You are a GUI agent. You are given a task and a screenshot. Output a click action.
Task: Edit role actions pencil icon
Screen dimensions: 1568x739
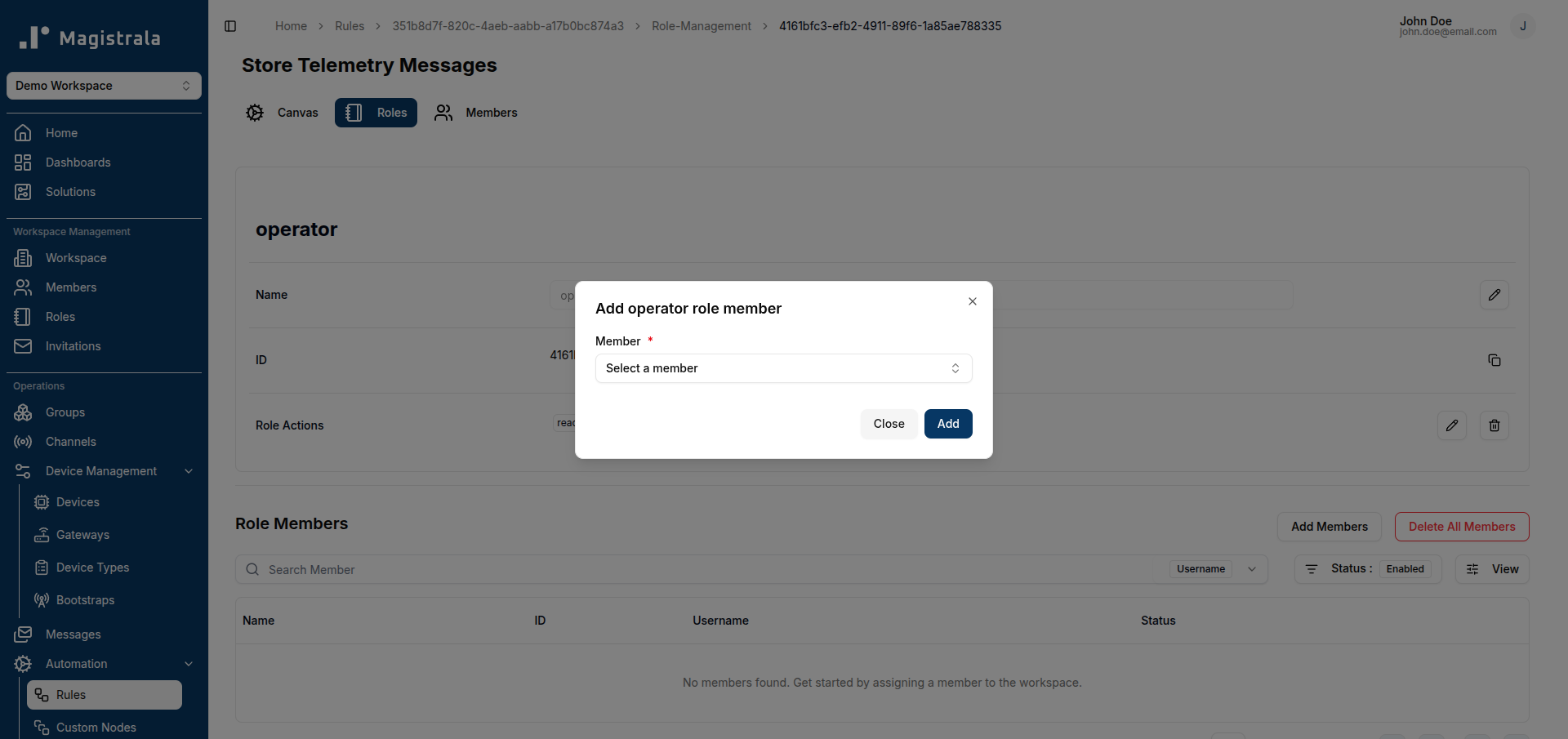pos(1451,425)
